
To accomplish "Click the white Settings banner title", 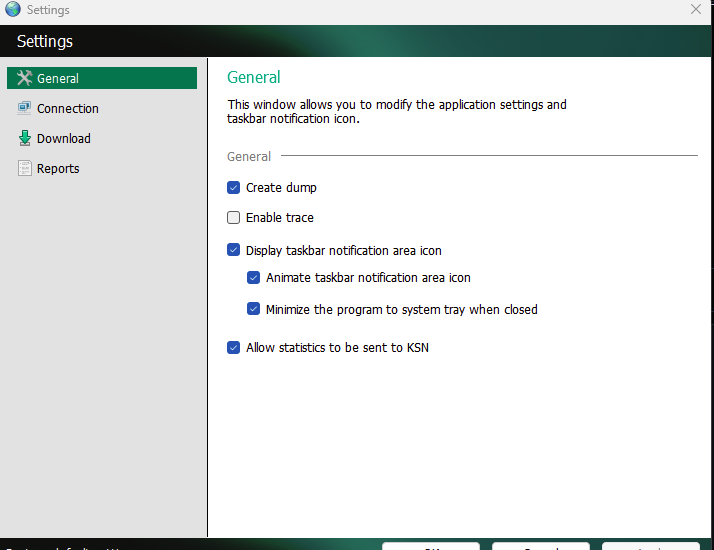I will pyautogui.click(x=45, y=41).
